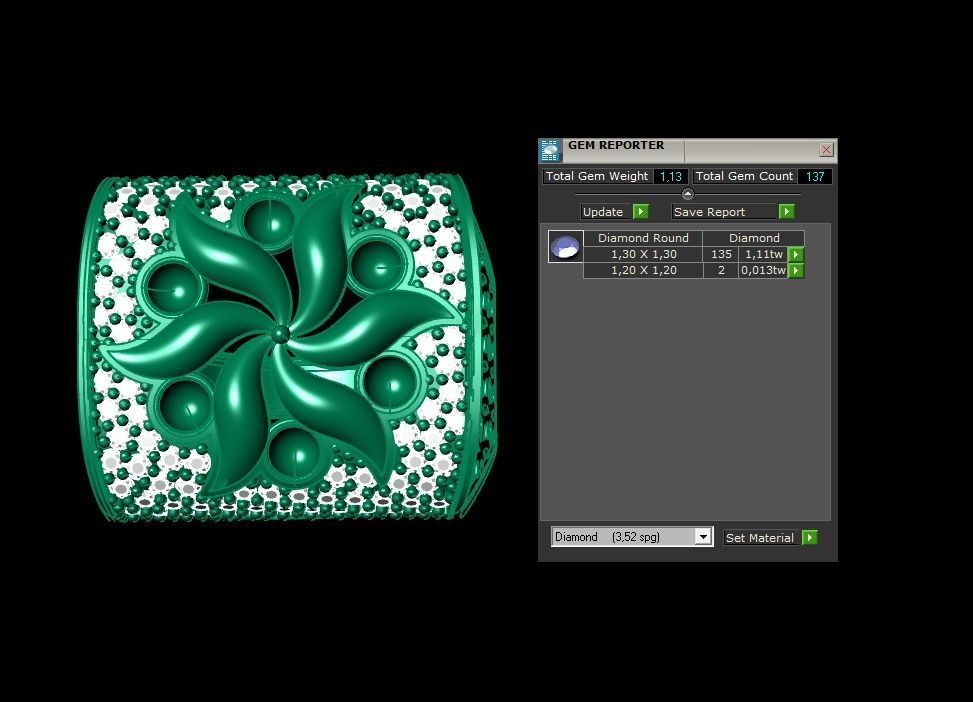Click the gem count cell showing 2
Image resolution: width=973 pixels, height=702 pixels.
click(x=721, y=271)
